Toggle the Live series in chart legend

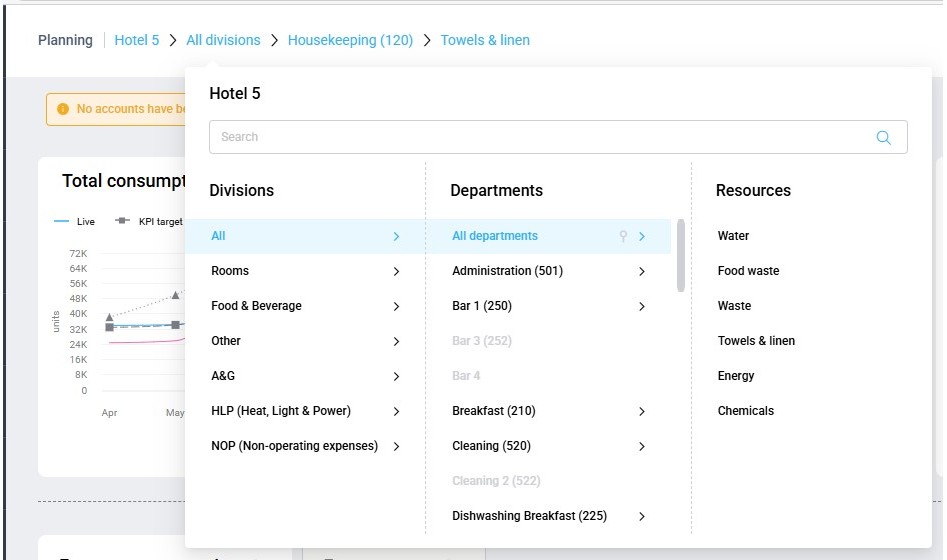tap(74, 221)
